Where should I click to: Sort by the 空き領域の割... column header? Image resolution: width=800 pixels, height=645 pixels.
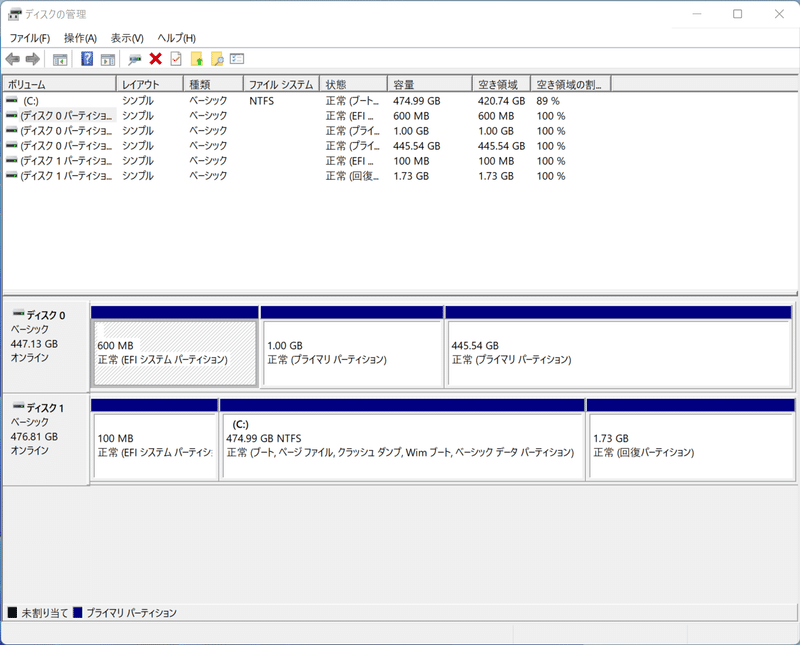[x=571, y=84]
